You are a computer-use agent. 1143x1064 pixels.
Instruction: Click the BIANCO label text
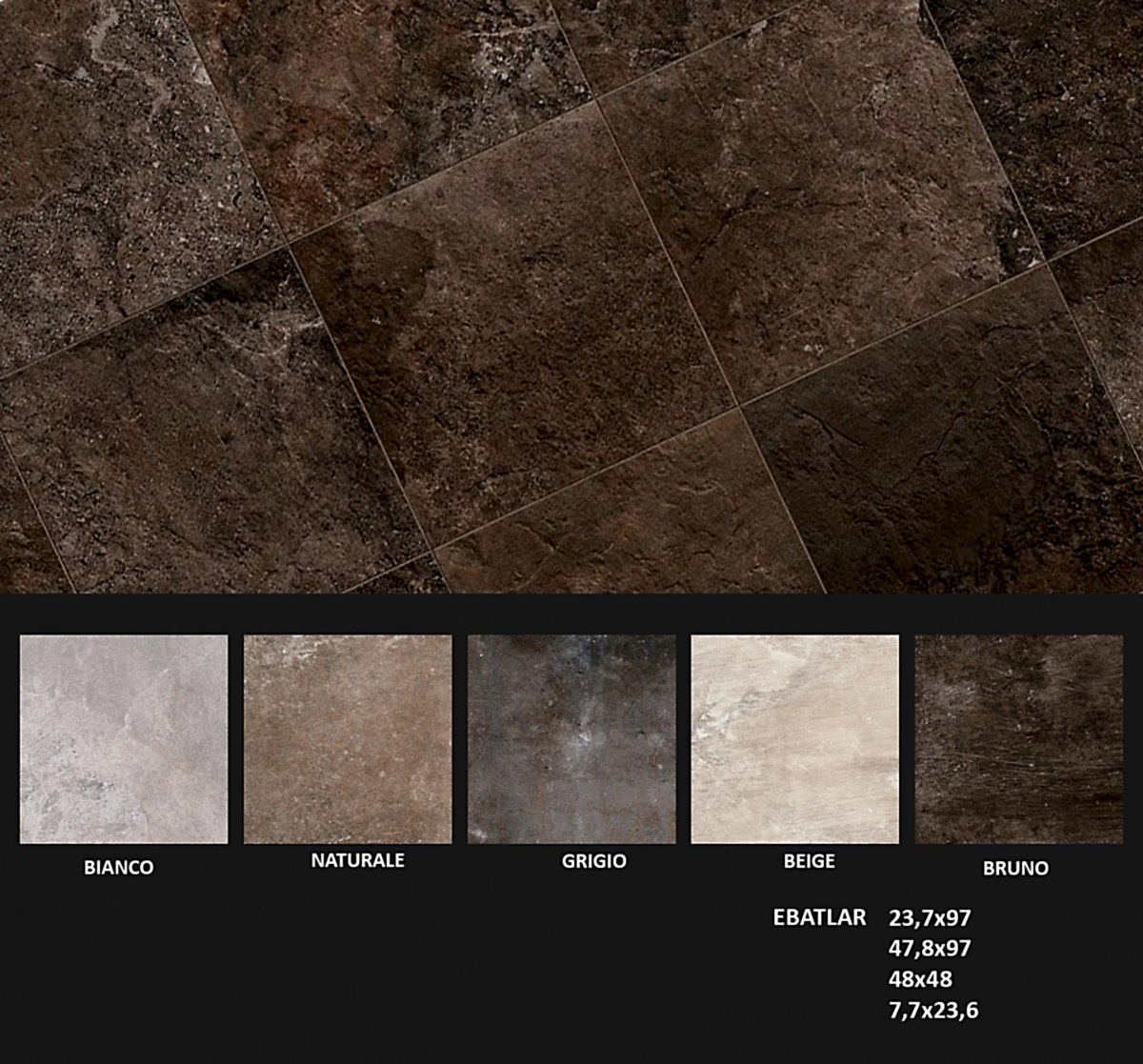(x=118, y=868)
